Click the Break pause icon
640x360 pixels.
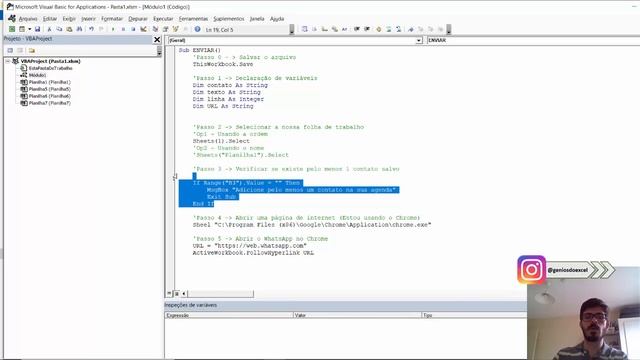point(123,29)
